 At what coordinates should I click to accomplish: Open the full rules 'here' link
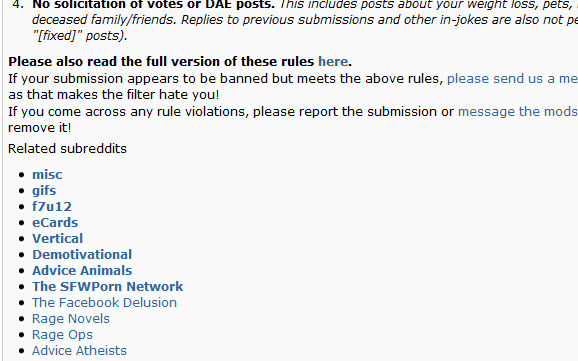point(333,61)
